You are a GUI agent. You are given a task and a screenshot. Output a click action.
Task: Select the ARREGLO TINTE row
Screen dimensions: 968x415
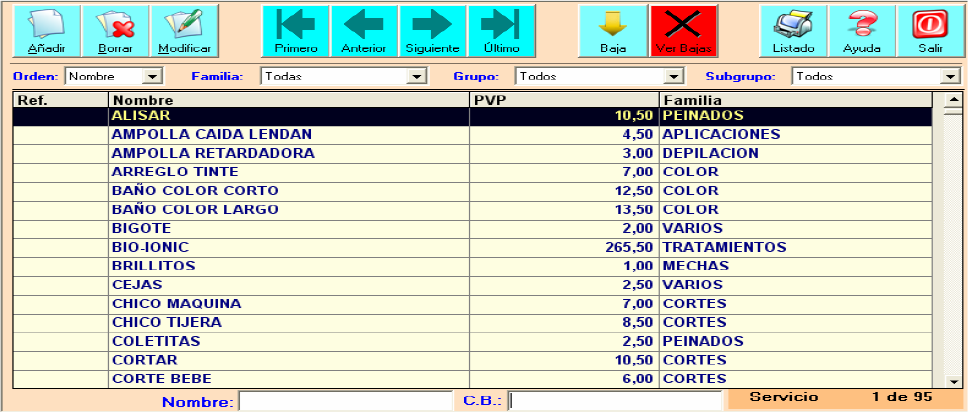(x=472, y=172)
